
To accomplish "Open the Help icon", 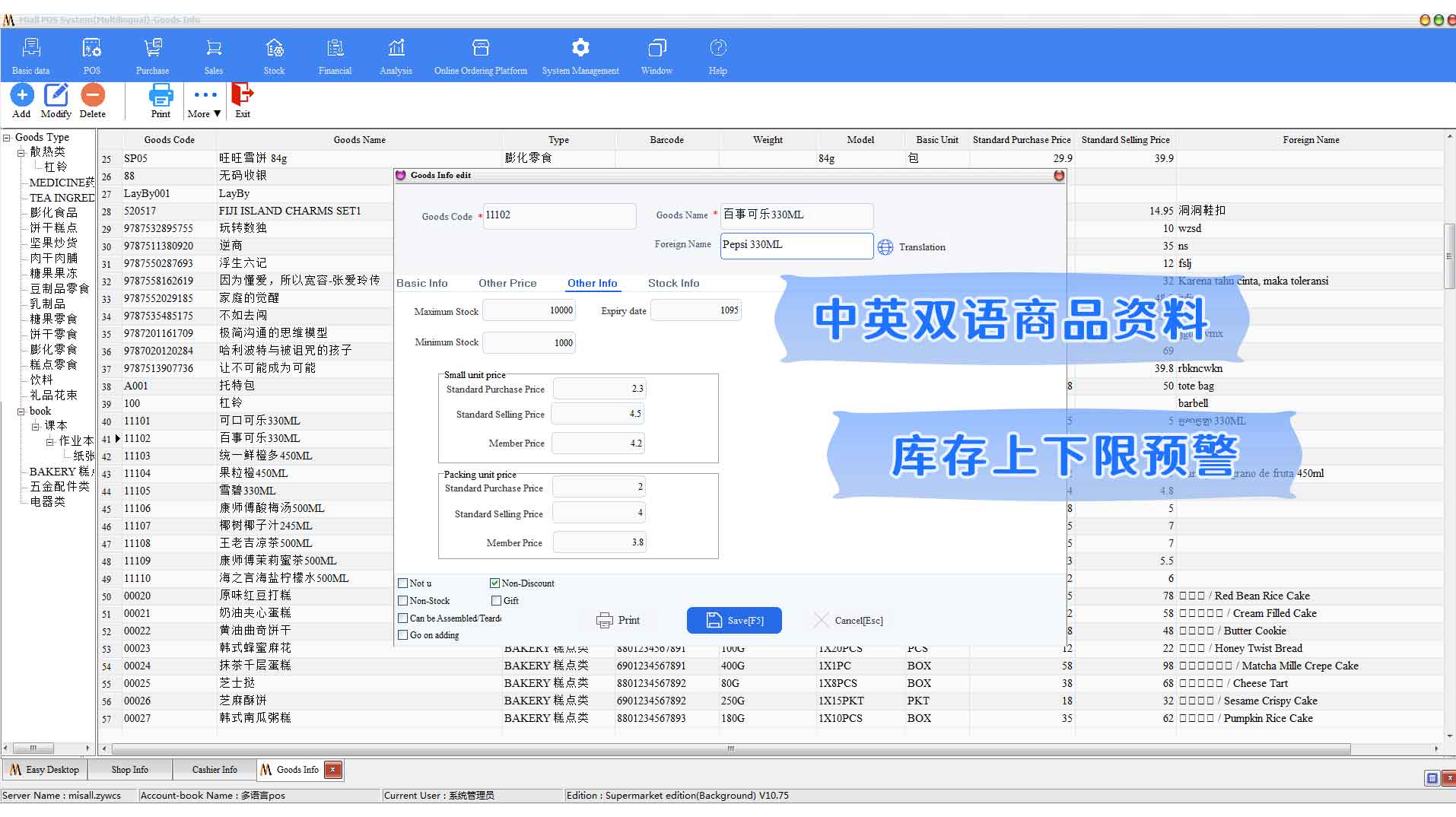I will click(x=718, y=49).
